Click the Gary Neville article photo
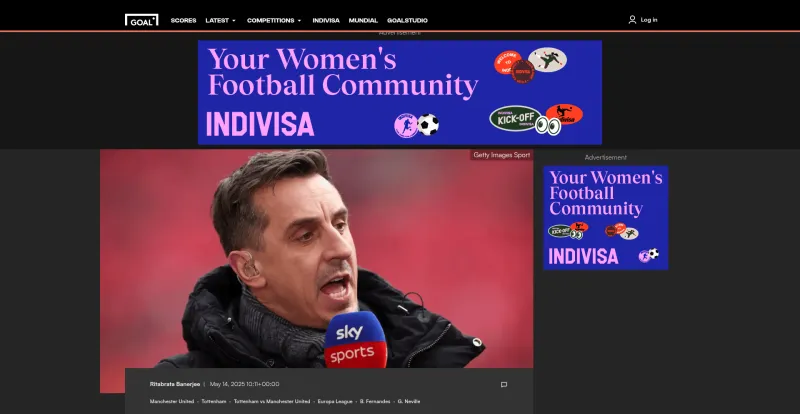The height and width of the screenshot is (414, 800). (x=316, y=258)
